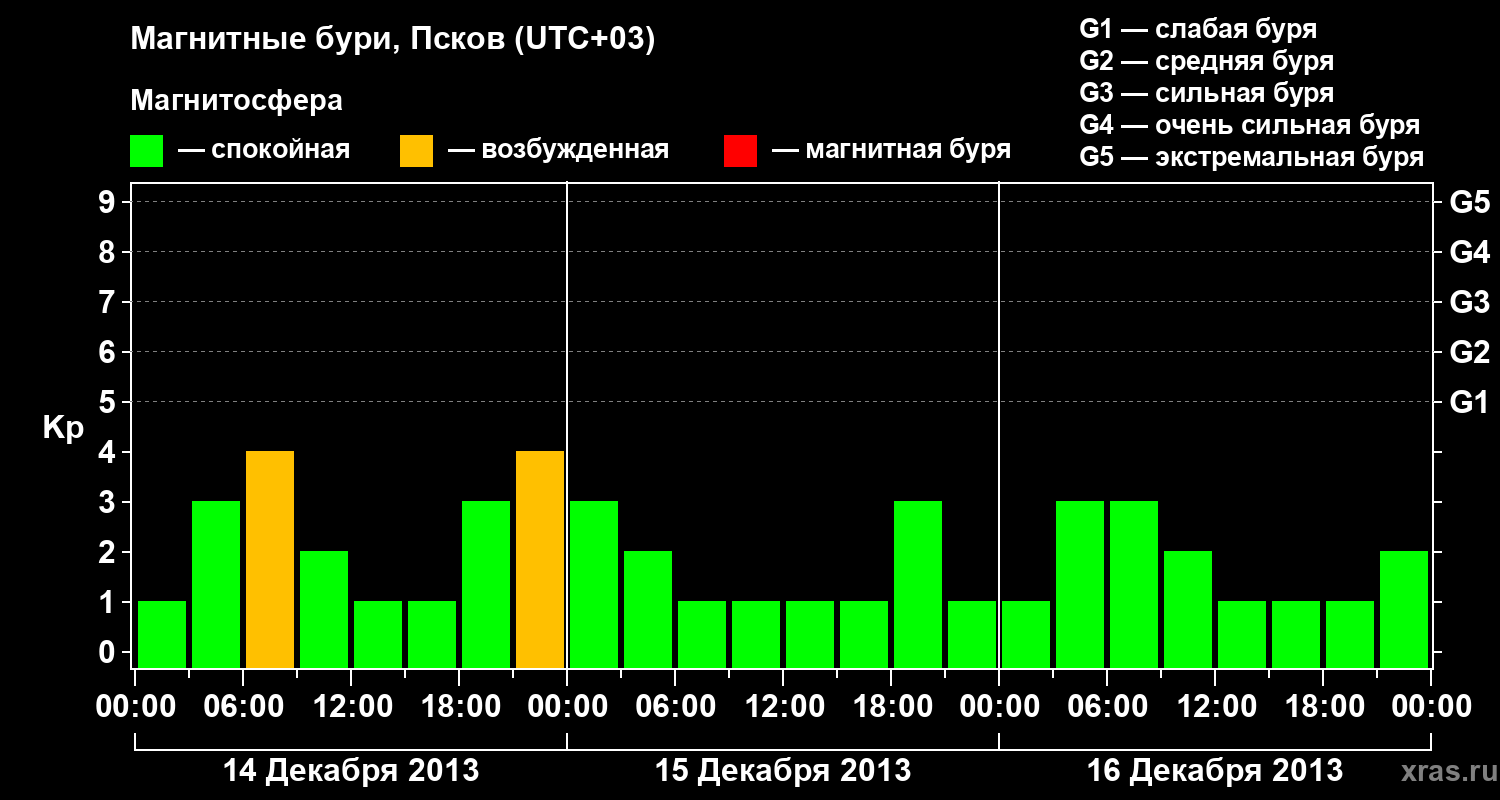The height and width of the screenshot is (800, 1500).
Task: Click the red 'магнитная буря' legend swatch
Action: pos(740,151)
